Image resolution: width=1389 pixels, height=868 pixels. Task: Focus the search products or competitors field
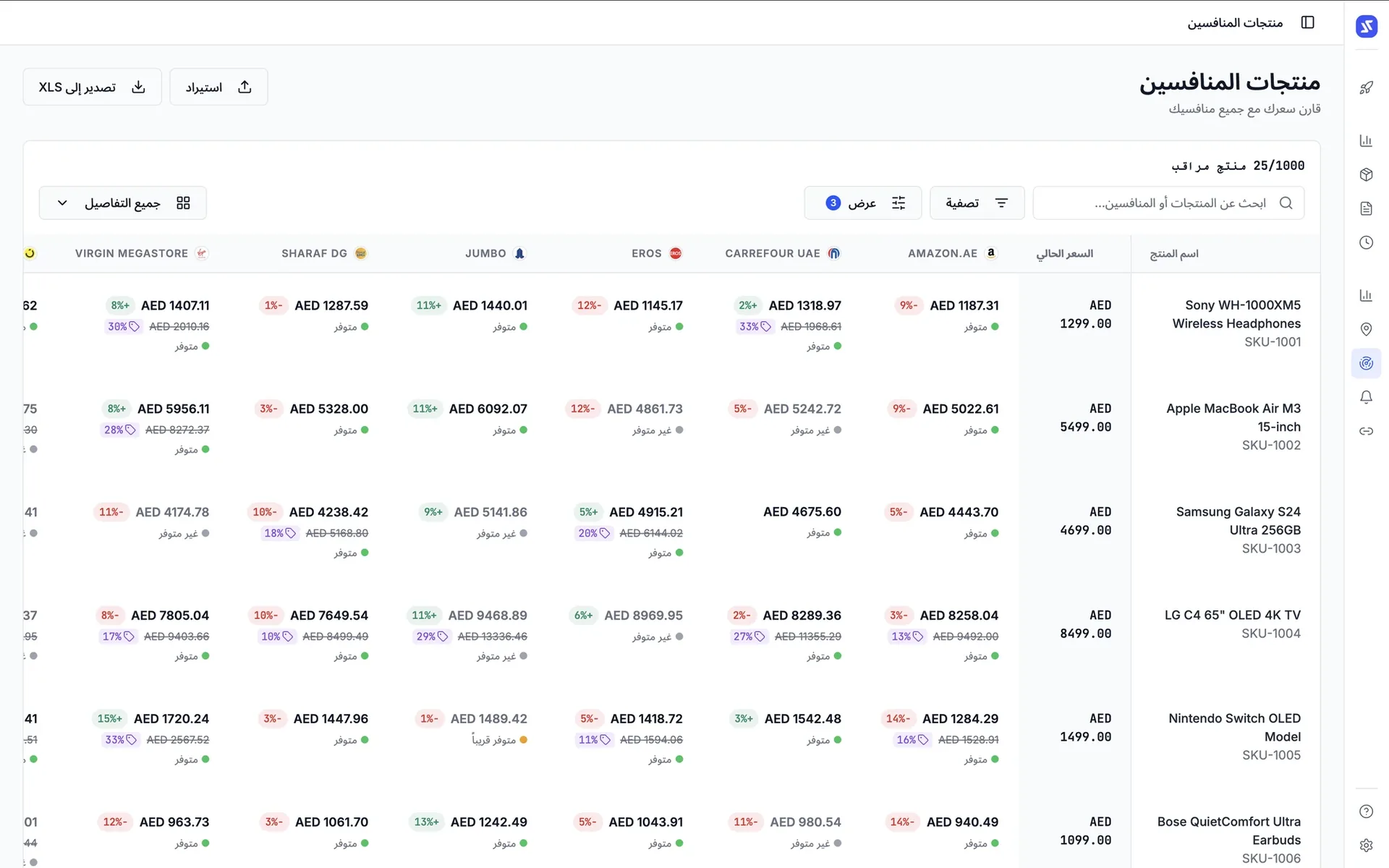[1168, 203]
